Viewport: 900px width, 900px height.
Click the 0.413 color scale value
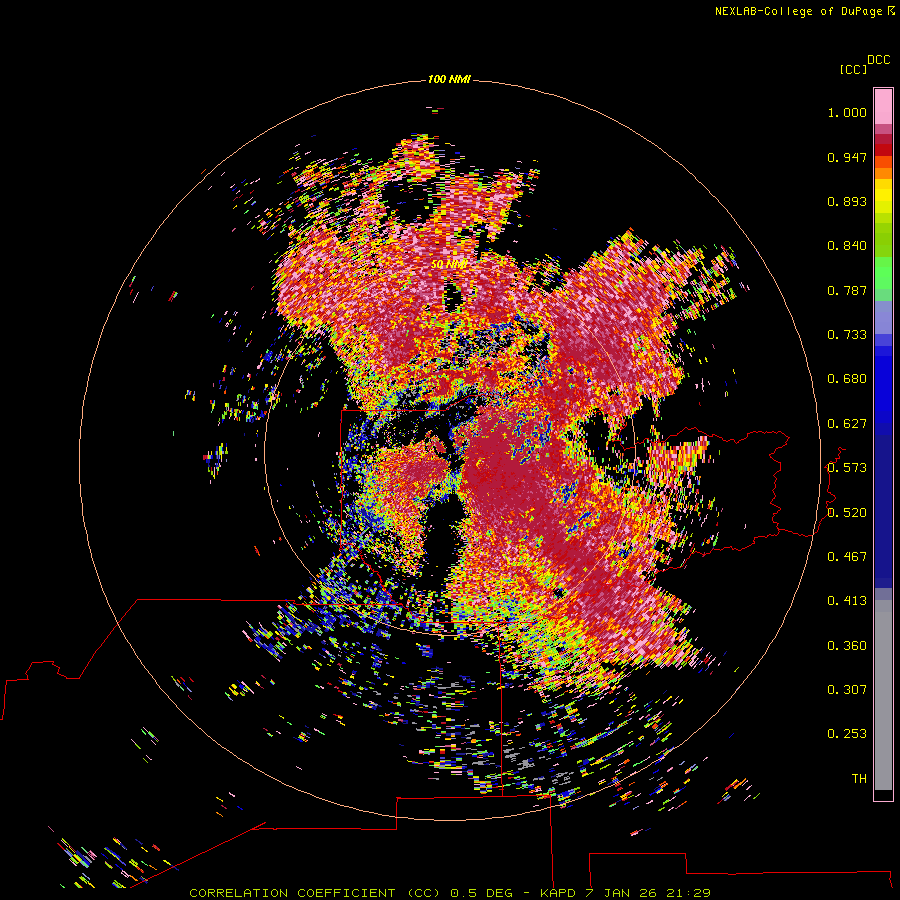point(847,601)
